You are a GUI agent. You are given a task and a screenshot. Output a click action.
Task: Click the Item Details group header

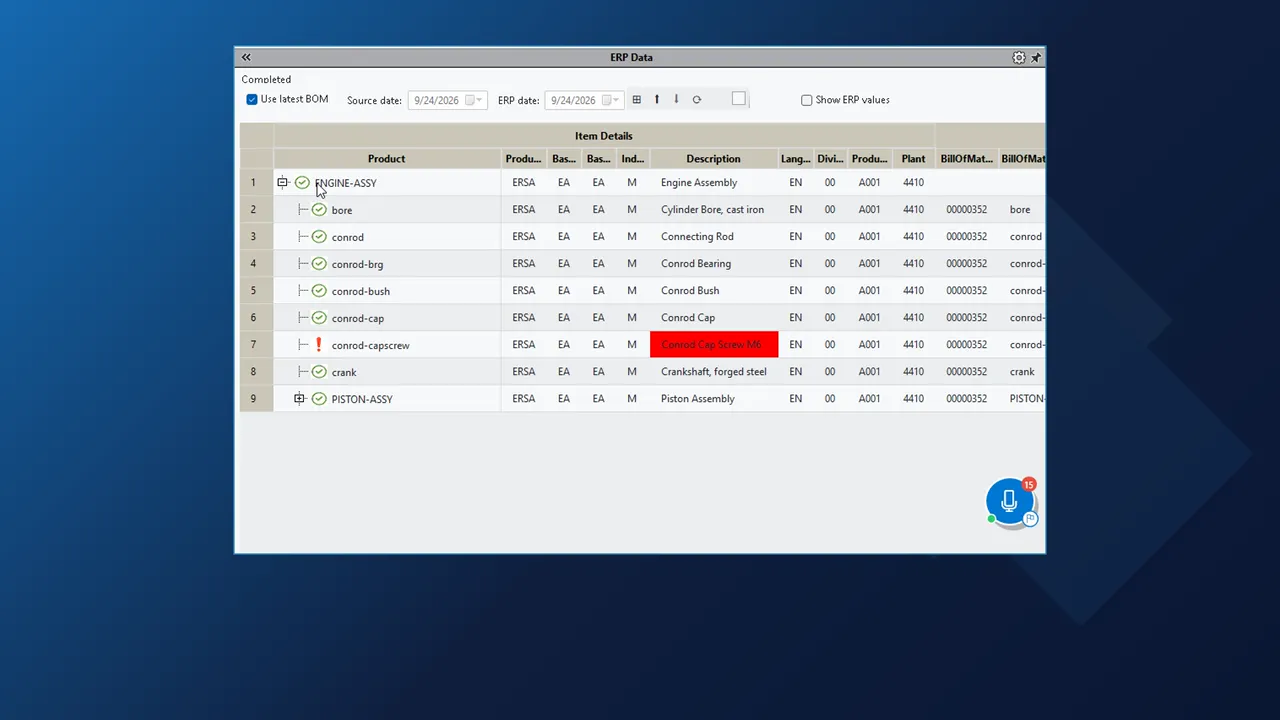pos(604,136)
